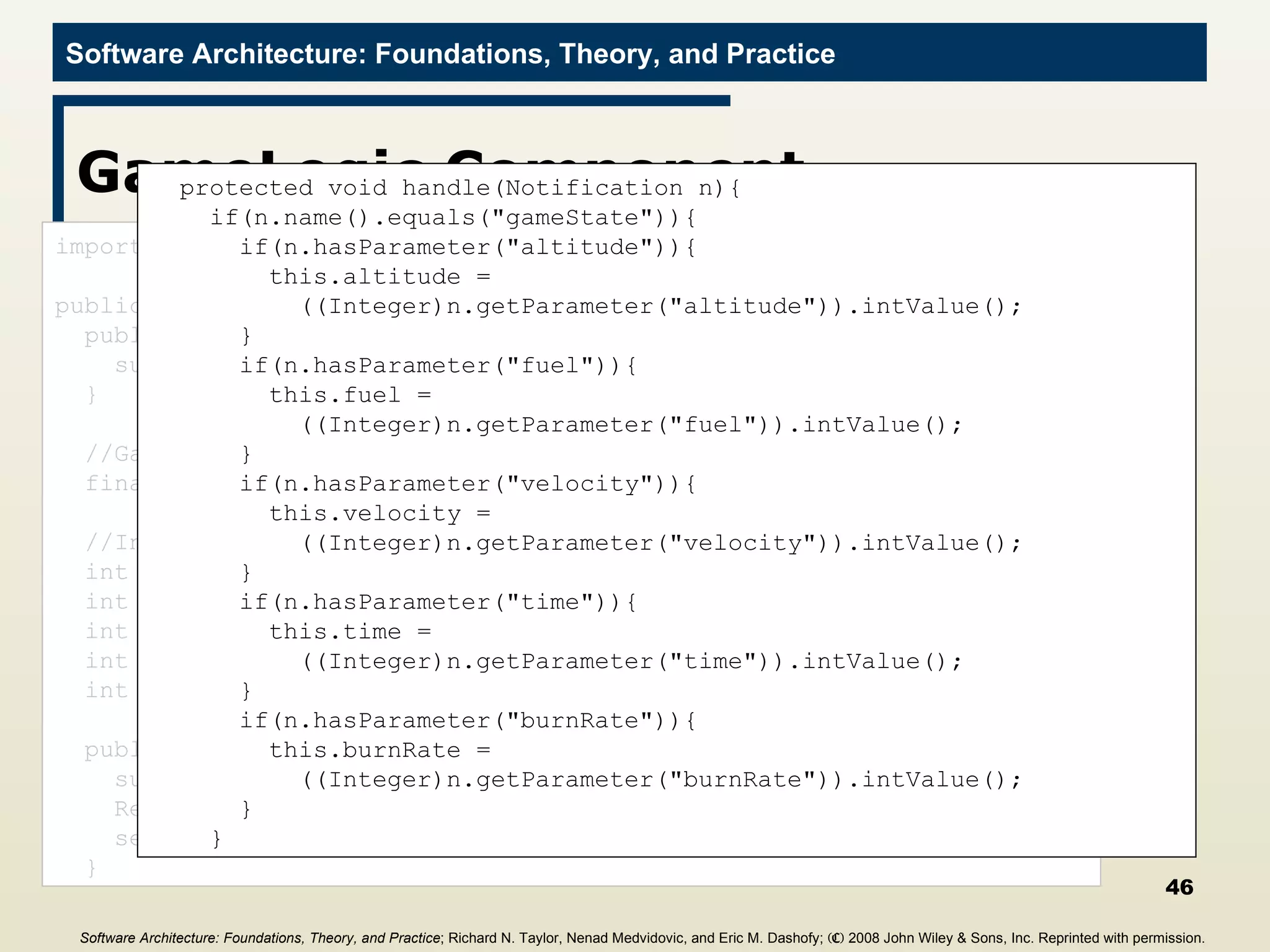Click the 'this.velocity =' assignment line
Screen dimensions: 1270x952
click(x=380, y=514)
